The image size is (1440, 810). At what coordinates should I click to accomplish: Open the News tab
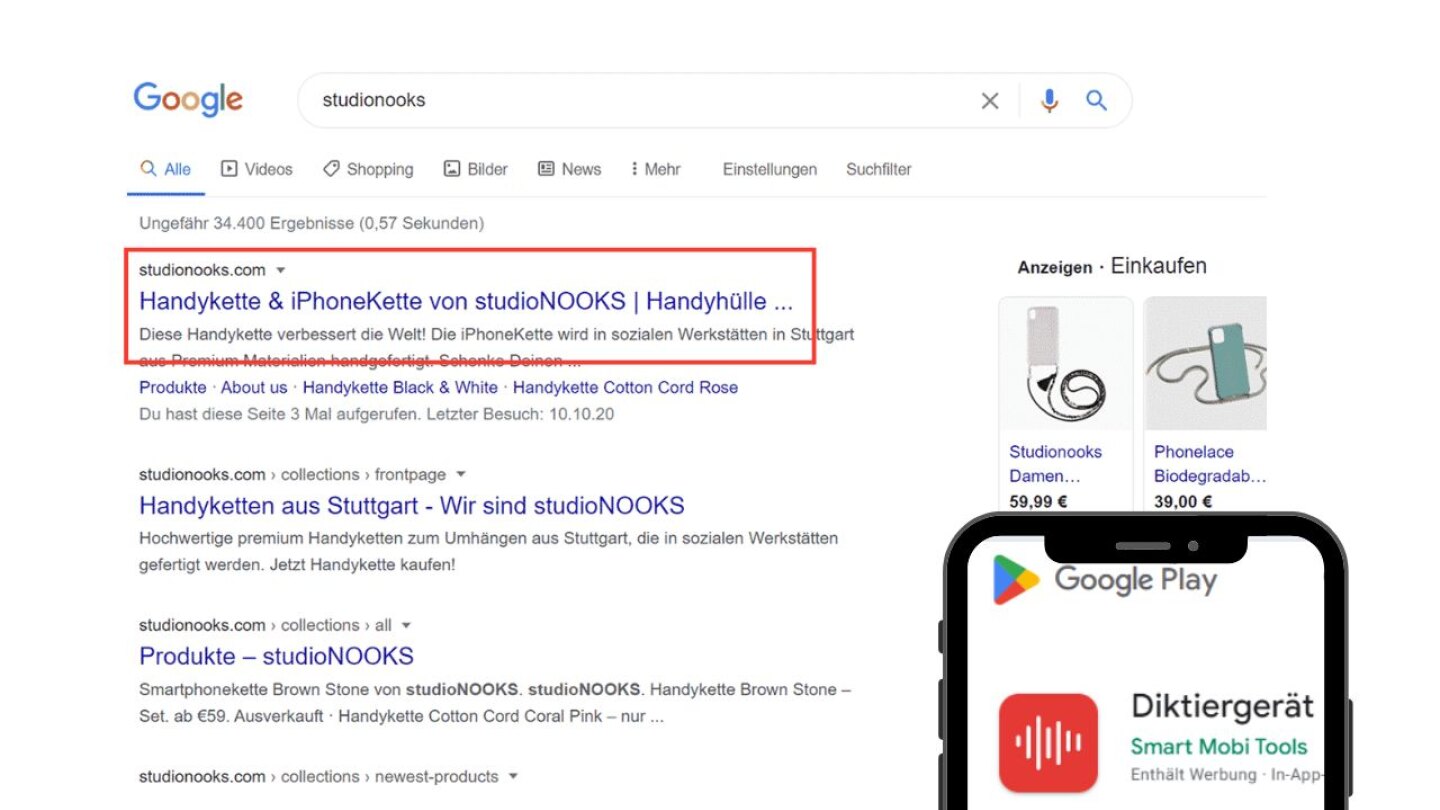[570, 169]
